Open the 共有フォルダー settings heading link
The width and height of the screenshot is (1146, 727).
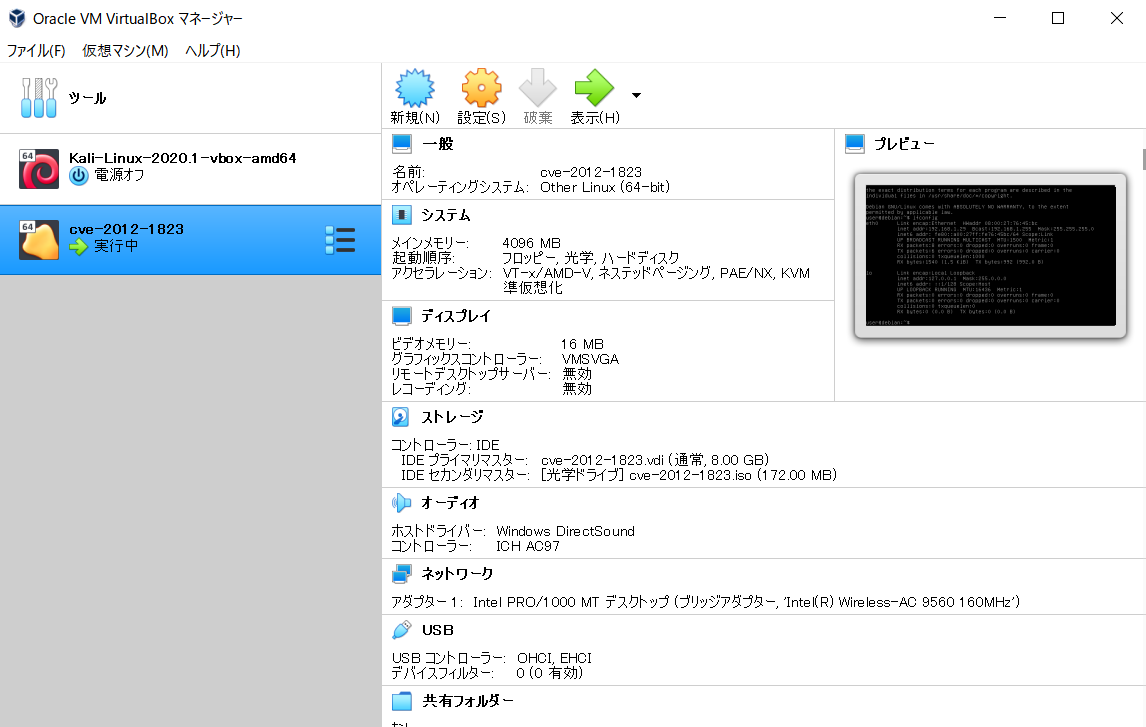pos(468,701)
